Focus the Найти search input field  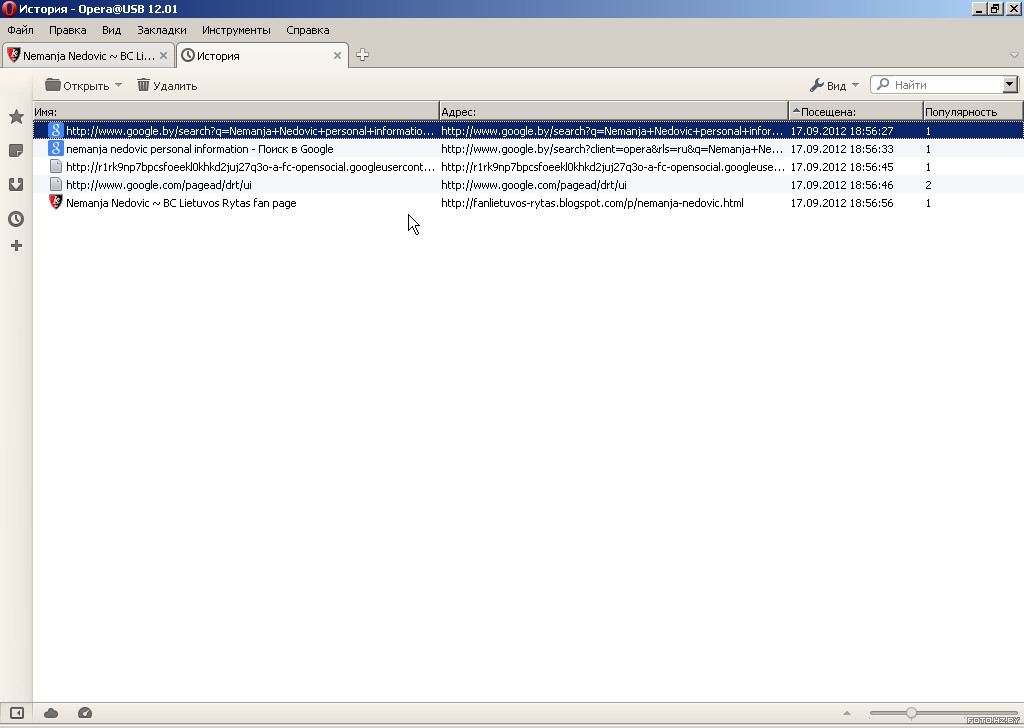pos(944,84)
